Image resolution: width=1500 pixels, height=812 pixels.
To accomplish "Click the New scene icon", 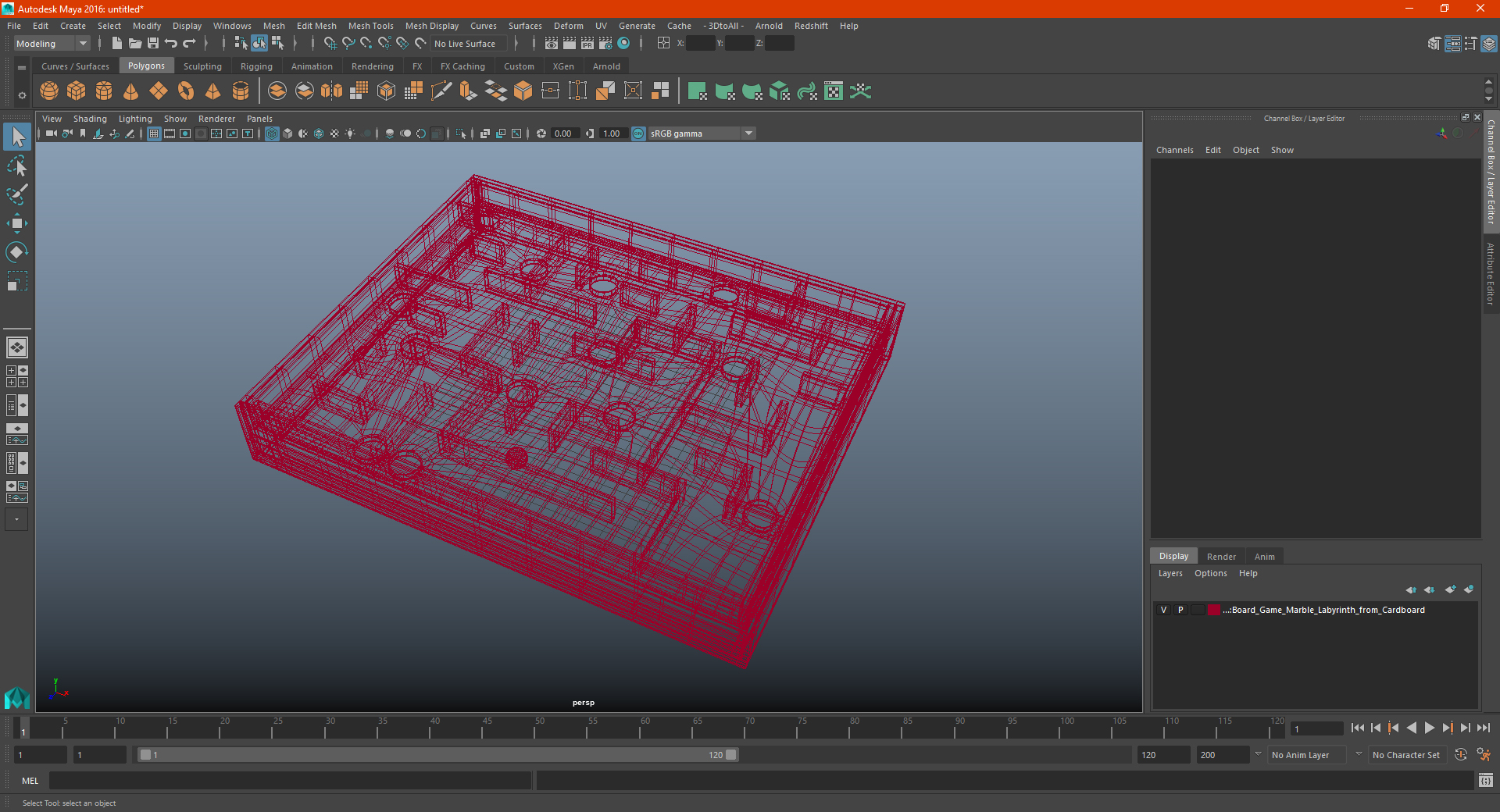I will point(117,44).
